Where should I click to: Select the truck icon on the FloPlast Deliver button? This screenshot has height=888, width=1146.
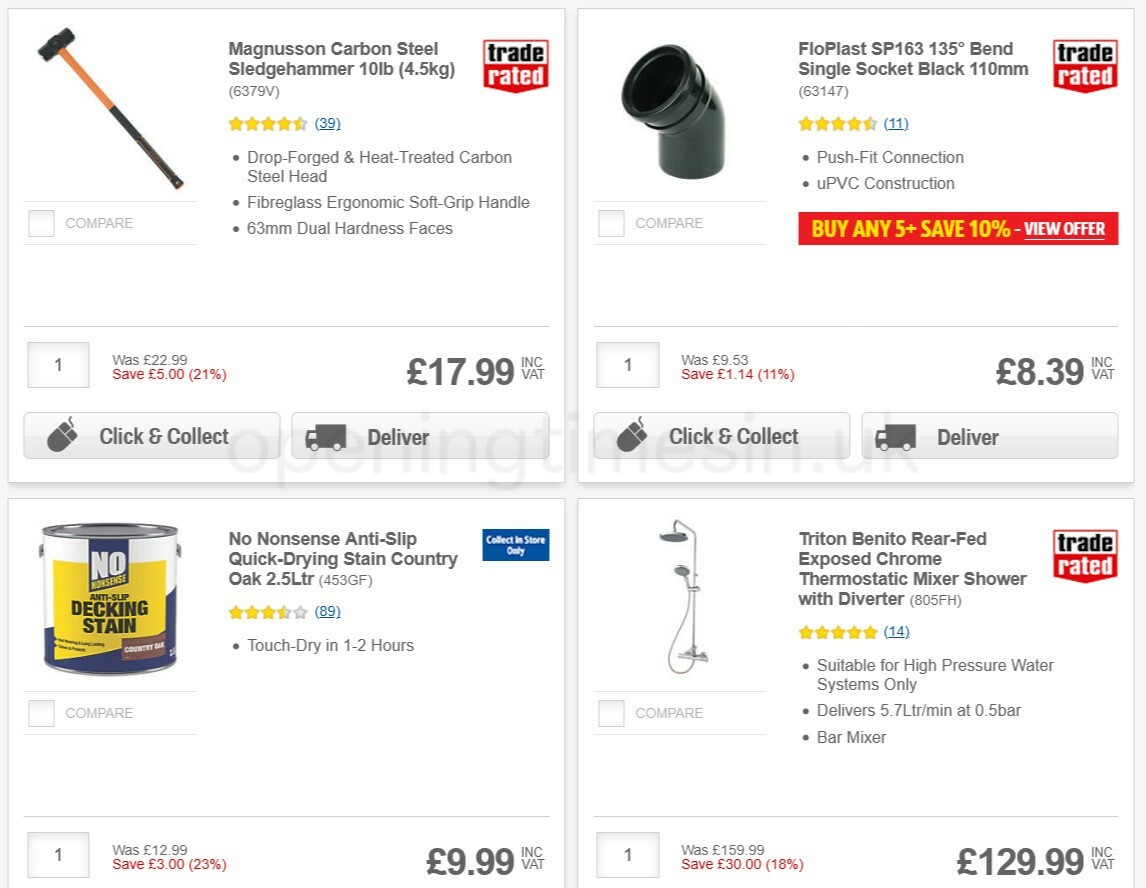[x=899, y=436]
